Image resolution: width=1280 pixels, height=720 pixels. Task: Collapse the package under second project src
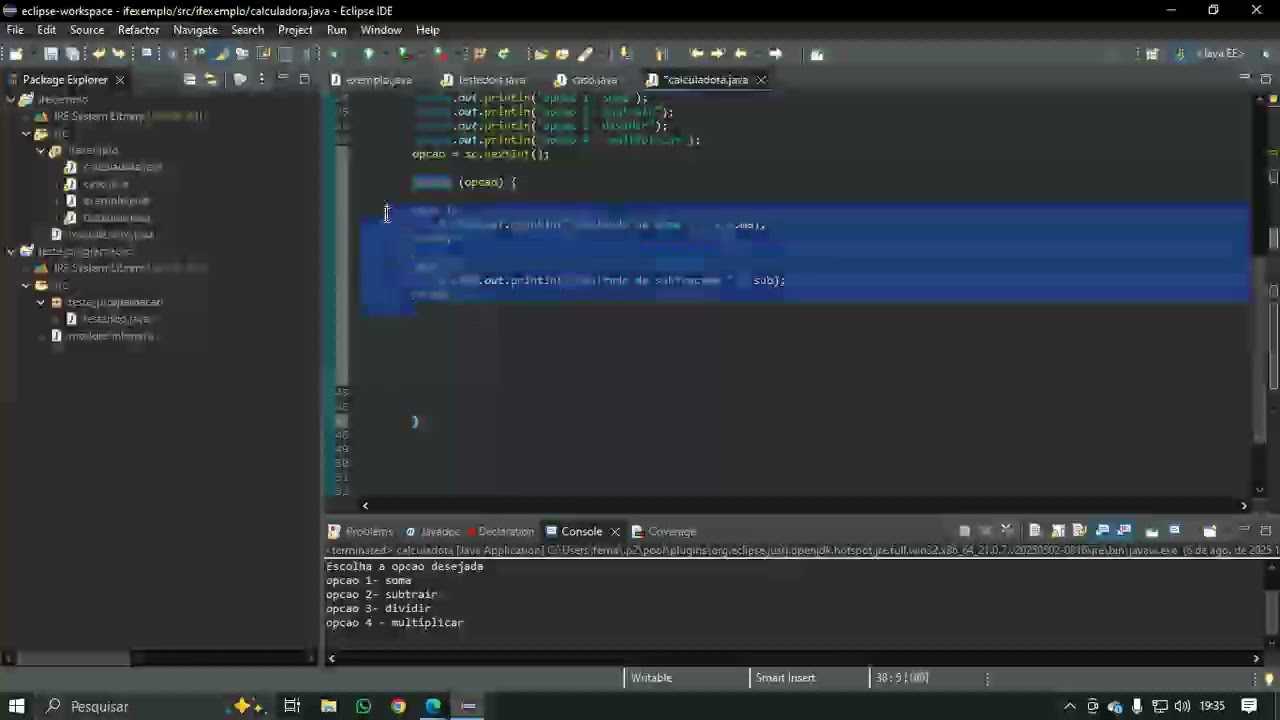(x=41, y=302)
